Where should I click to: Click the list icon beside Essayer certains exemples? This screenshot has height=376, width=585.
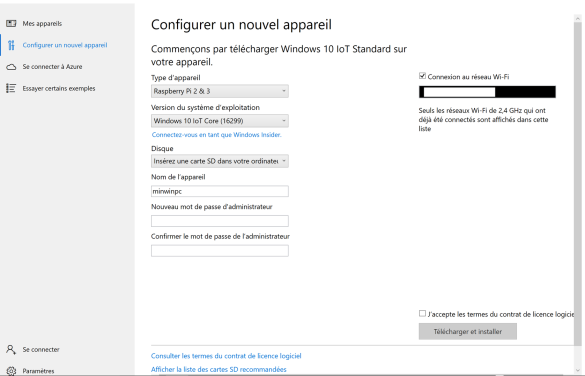(11, 88)
